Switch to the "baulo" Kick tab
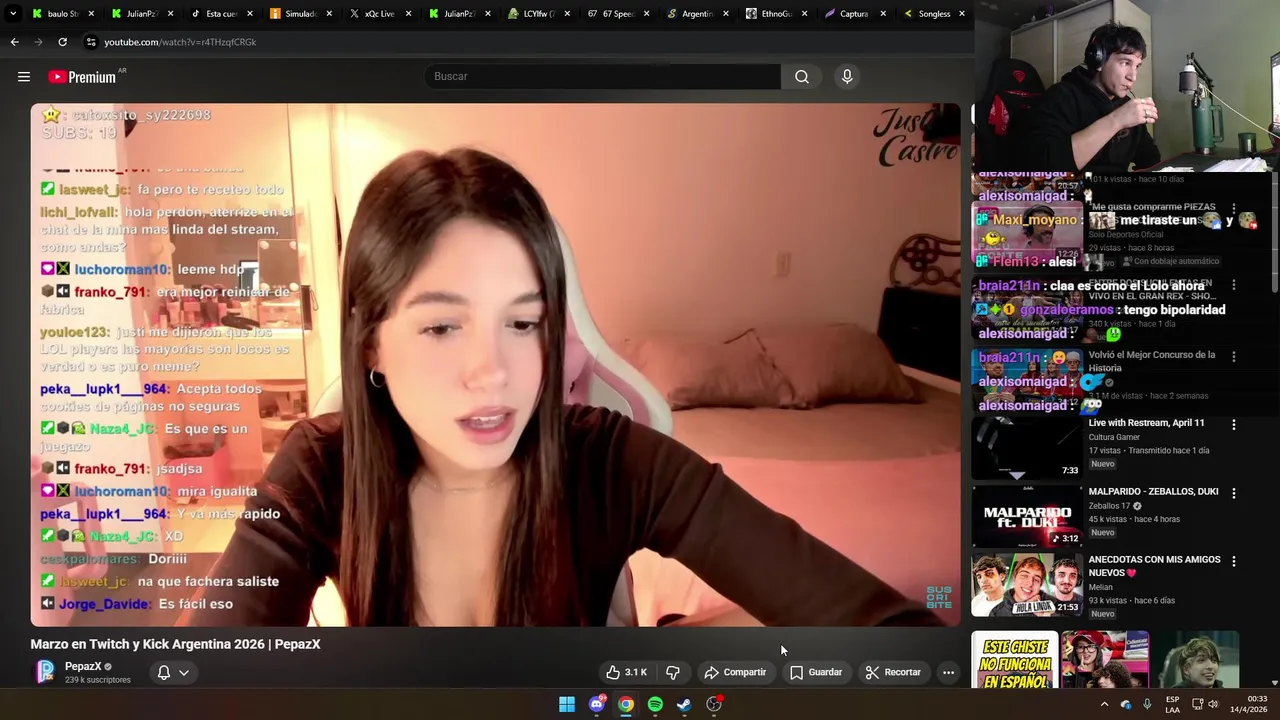Viewport: 1280px width, 720px height. point(62,14)
